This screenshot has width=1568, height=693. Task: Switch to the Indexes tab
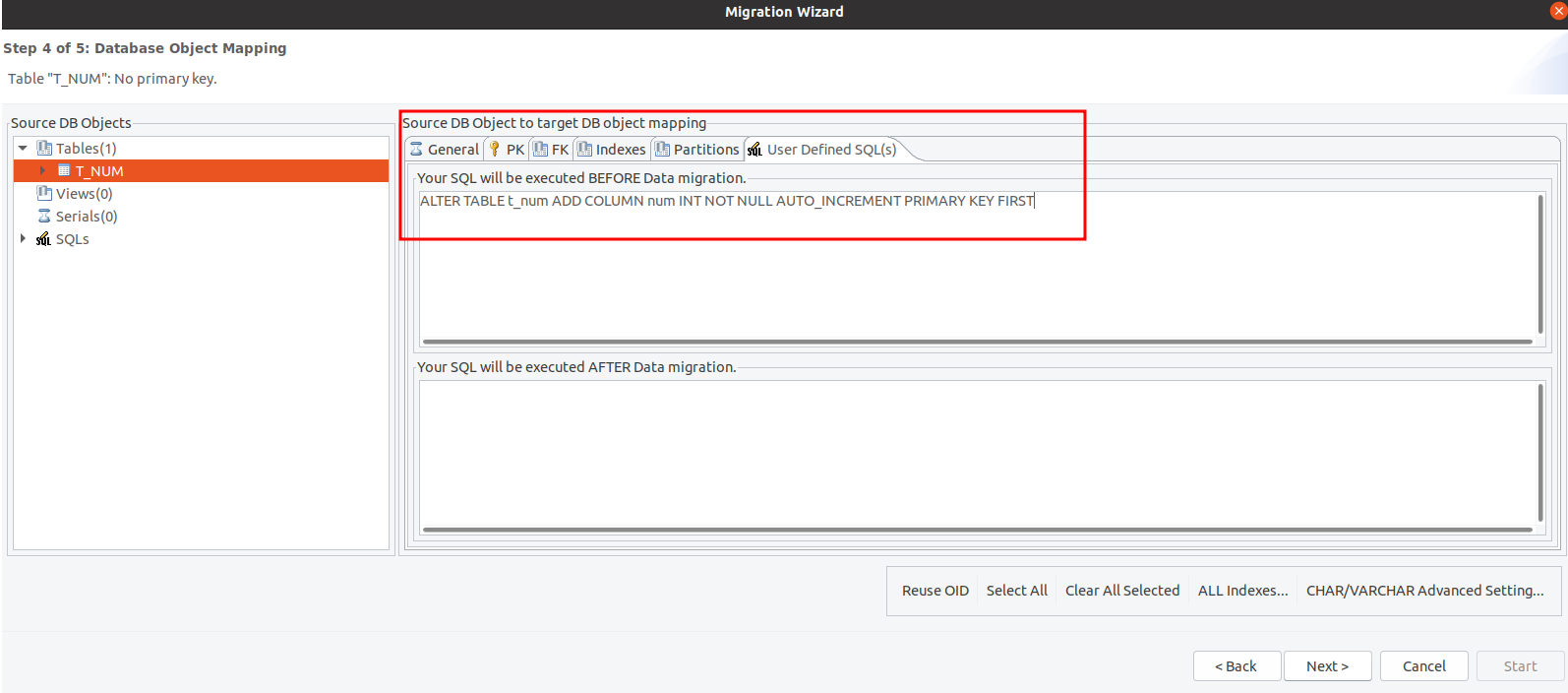coord(612,150)
